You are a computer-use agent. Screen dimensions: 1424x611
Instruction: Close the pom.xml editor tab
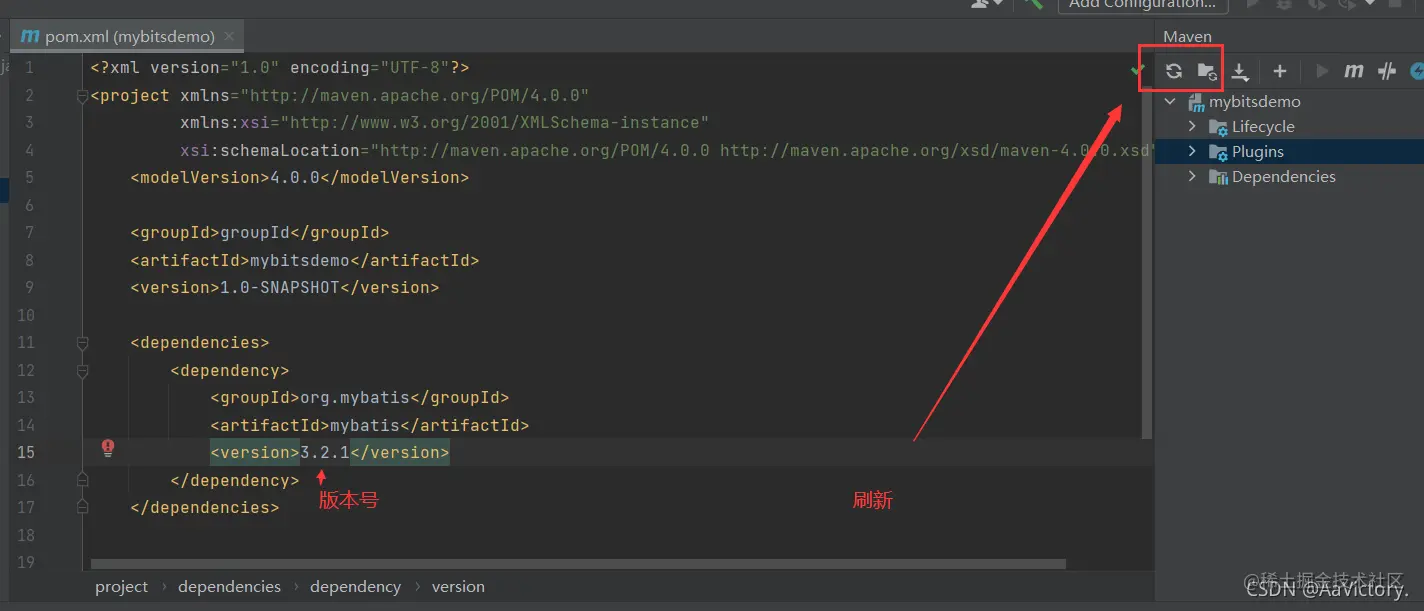pyautogui.click(x=229, y=36)
